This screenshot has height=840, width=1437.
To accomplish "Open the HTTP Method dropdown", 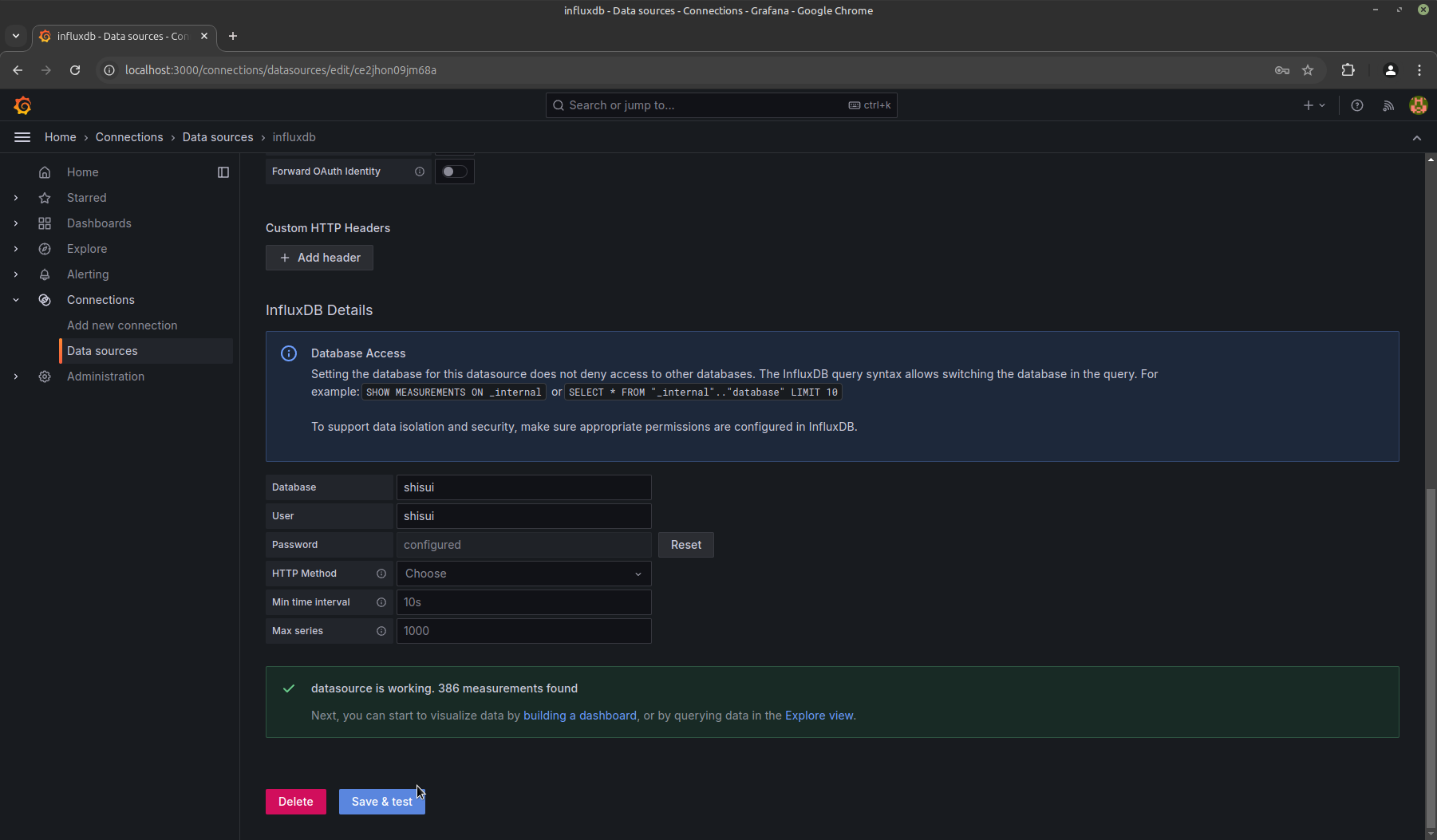I will pyautogui.click(x=524, y=574).
